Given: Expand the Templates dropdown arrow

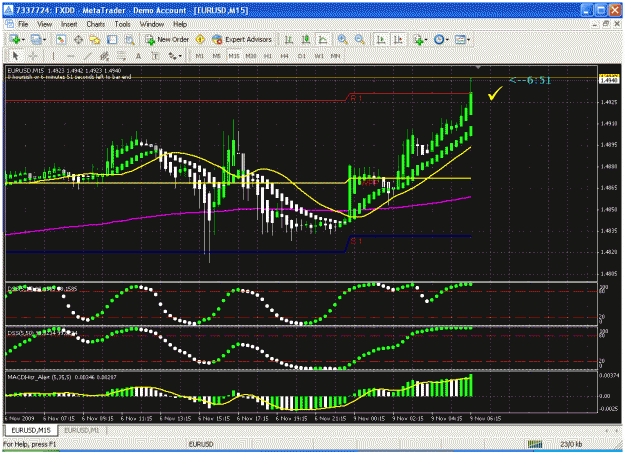Looking at the screenshot, I should [468, 39].
